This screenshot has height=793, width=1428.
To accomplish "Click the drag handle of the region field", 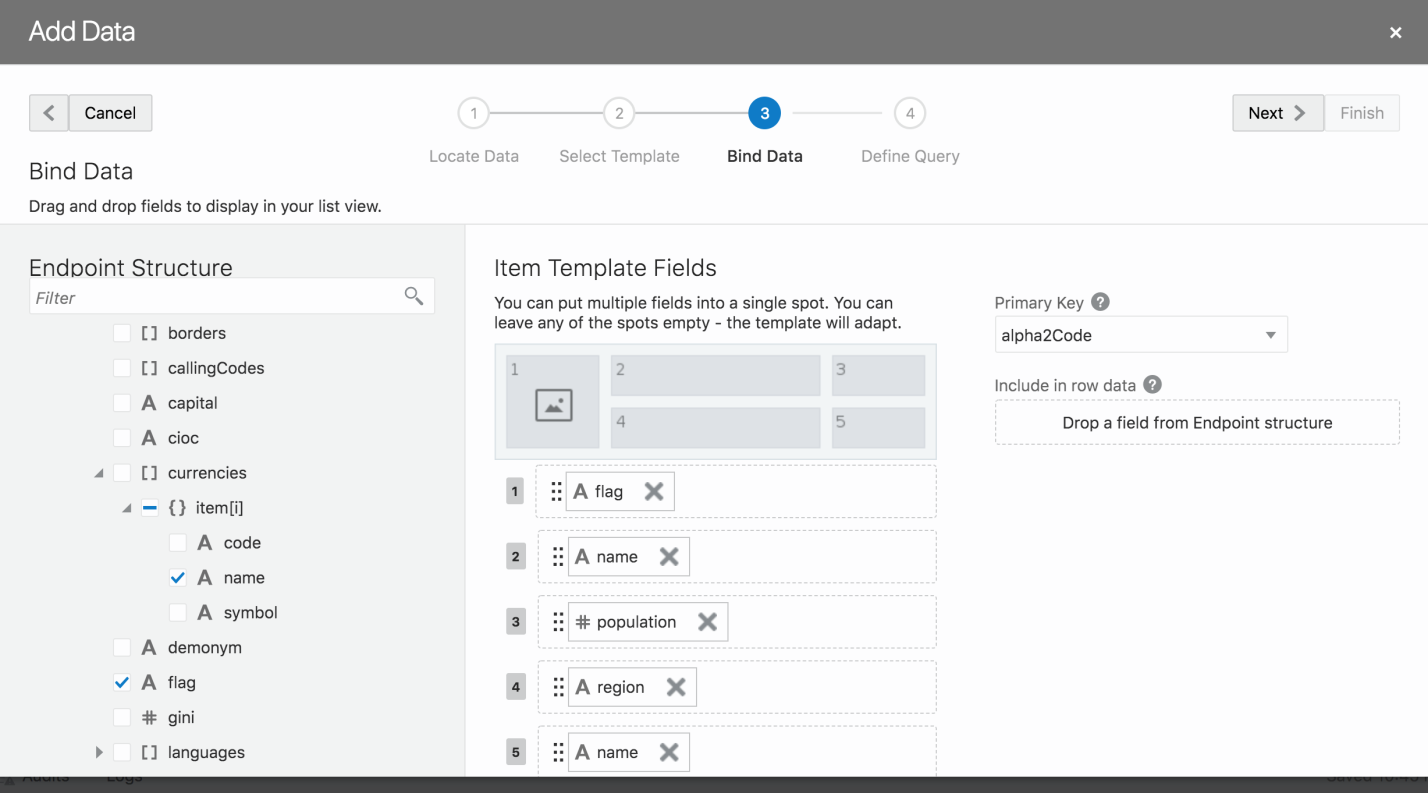I will 558,687.
